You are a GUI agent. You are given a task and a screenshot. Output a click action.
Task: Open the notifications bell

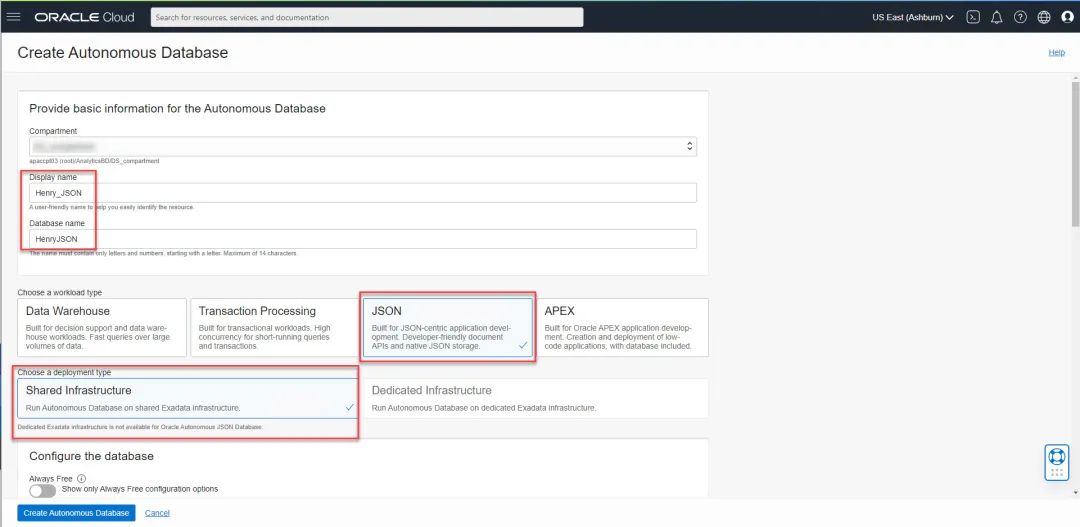pyautogui.click(x=996, y=17)
